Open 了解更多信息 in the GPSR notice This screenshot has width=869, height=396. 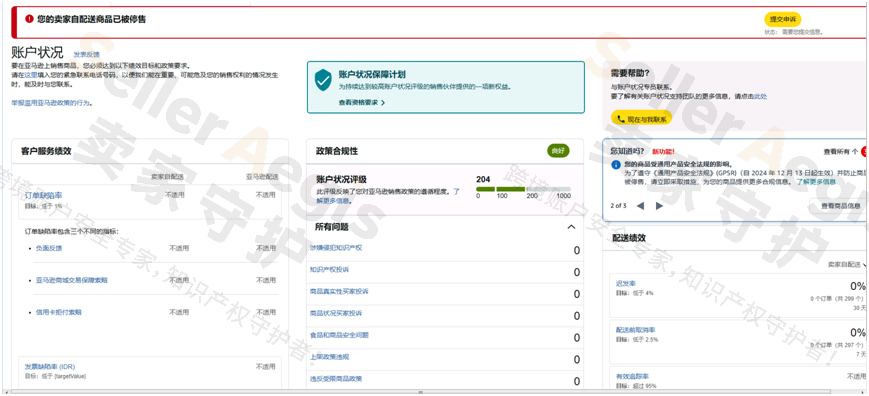816,181
